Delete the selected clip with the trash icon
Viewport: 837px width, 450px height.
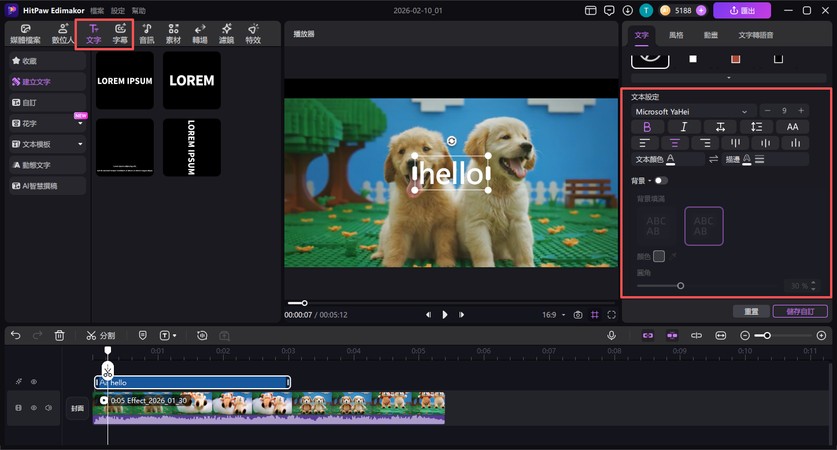tap(60, 335)
